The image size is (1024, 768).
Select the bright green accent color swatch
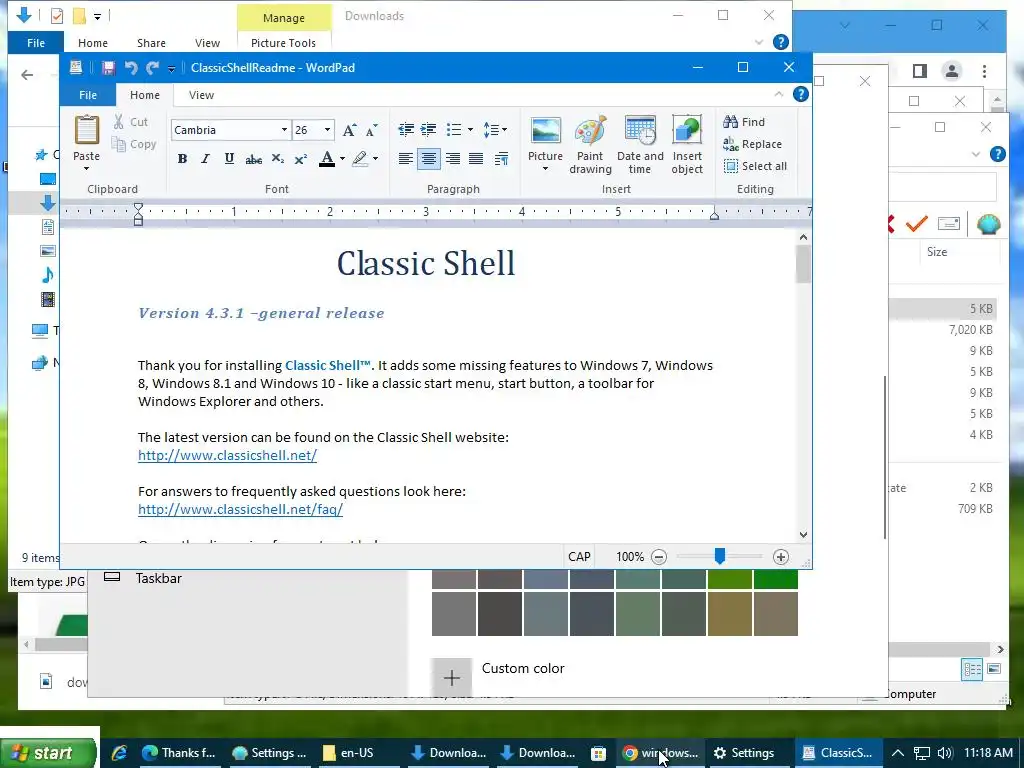(776, 579)
